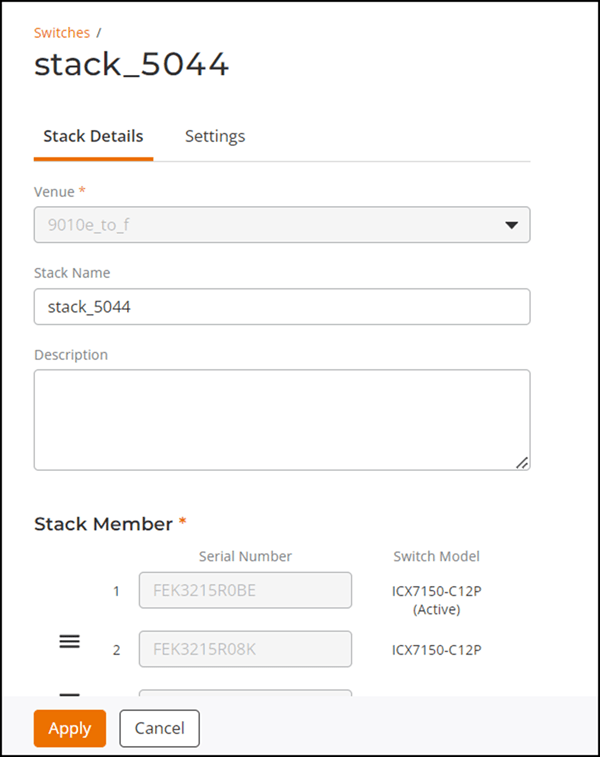Grab the Description box resize handle
The width and height of the screenshot is (600, 757).
point(522,463)
